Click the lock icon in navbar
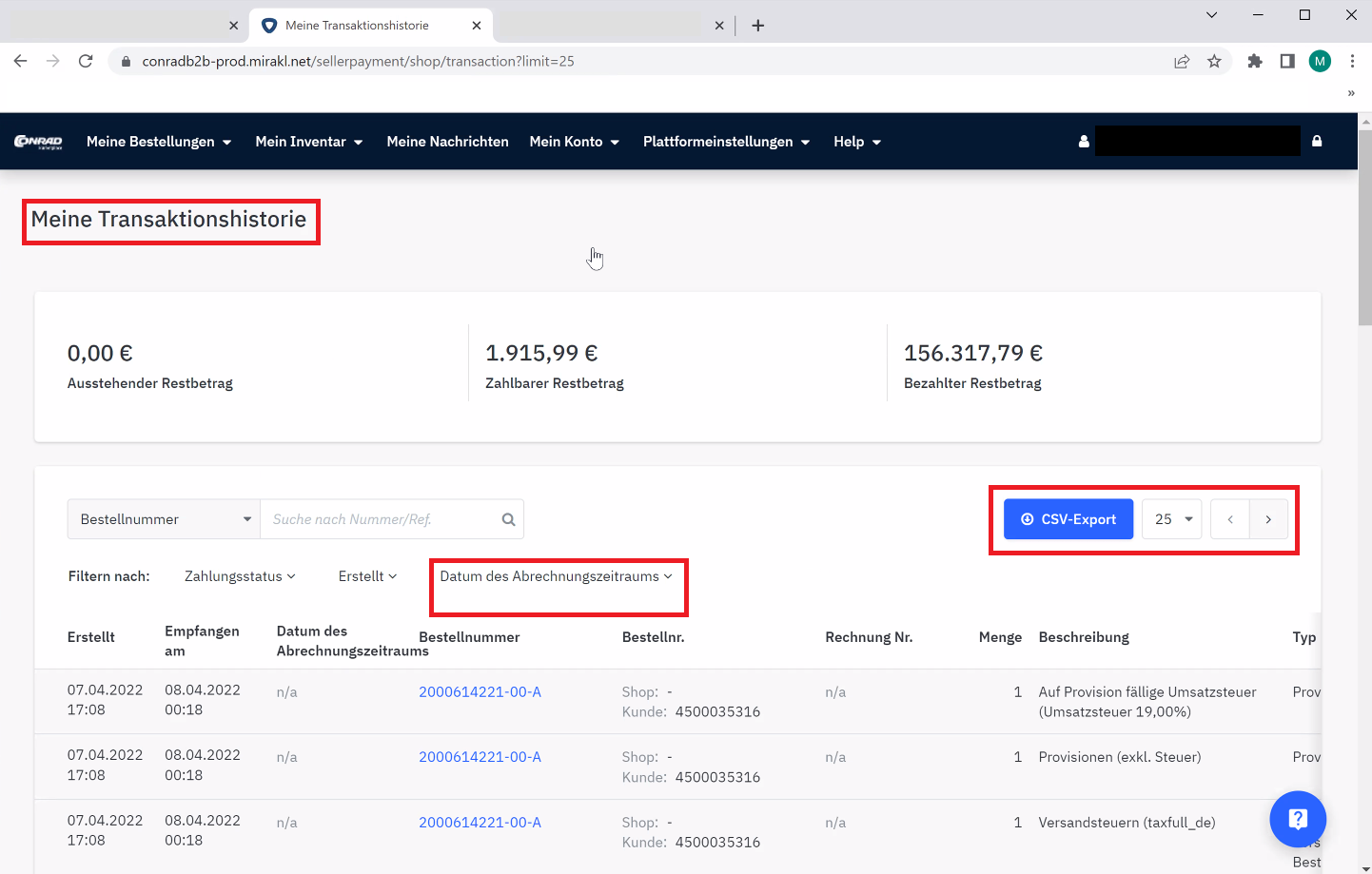 [x=1317, y=141]
